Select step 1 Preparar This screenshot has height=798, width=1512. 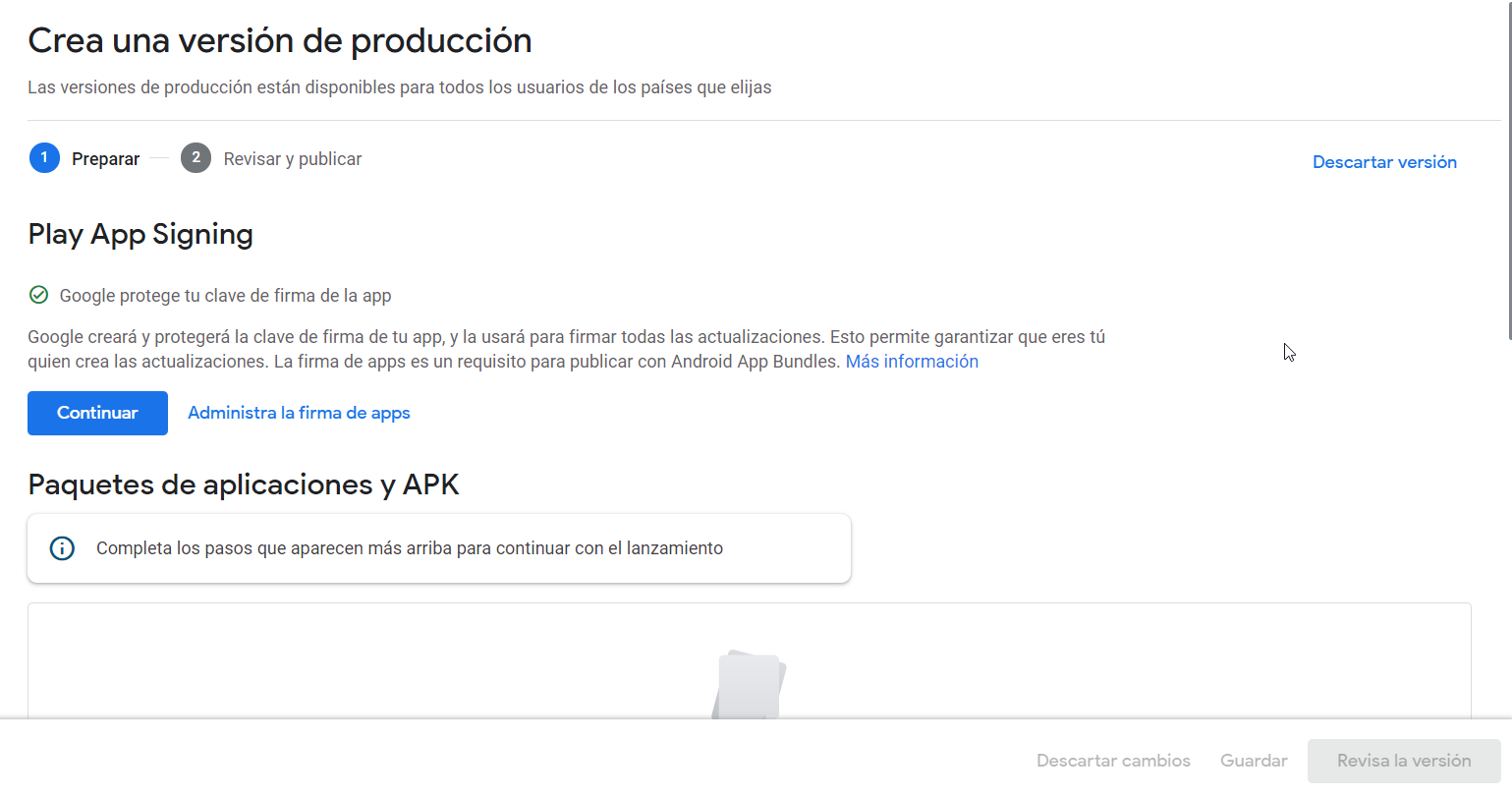coord(85,158)
